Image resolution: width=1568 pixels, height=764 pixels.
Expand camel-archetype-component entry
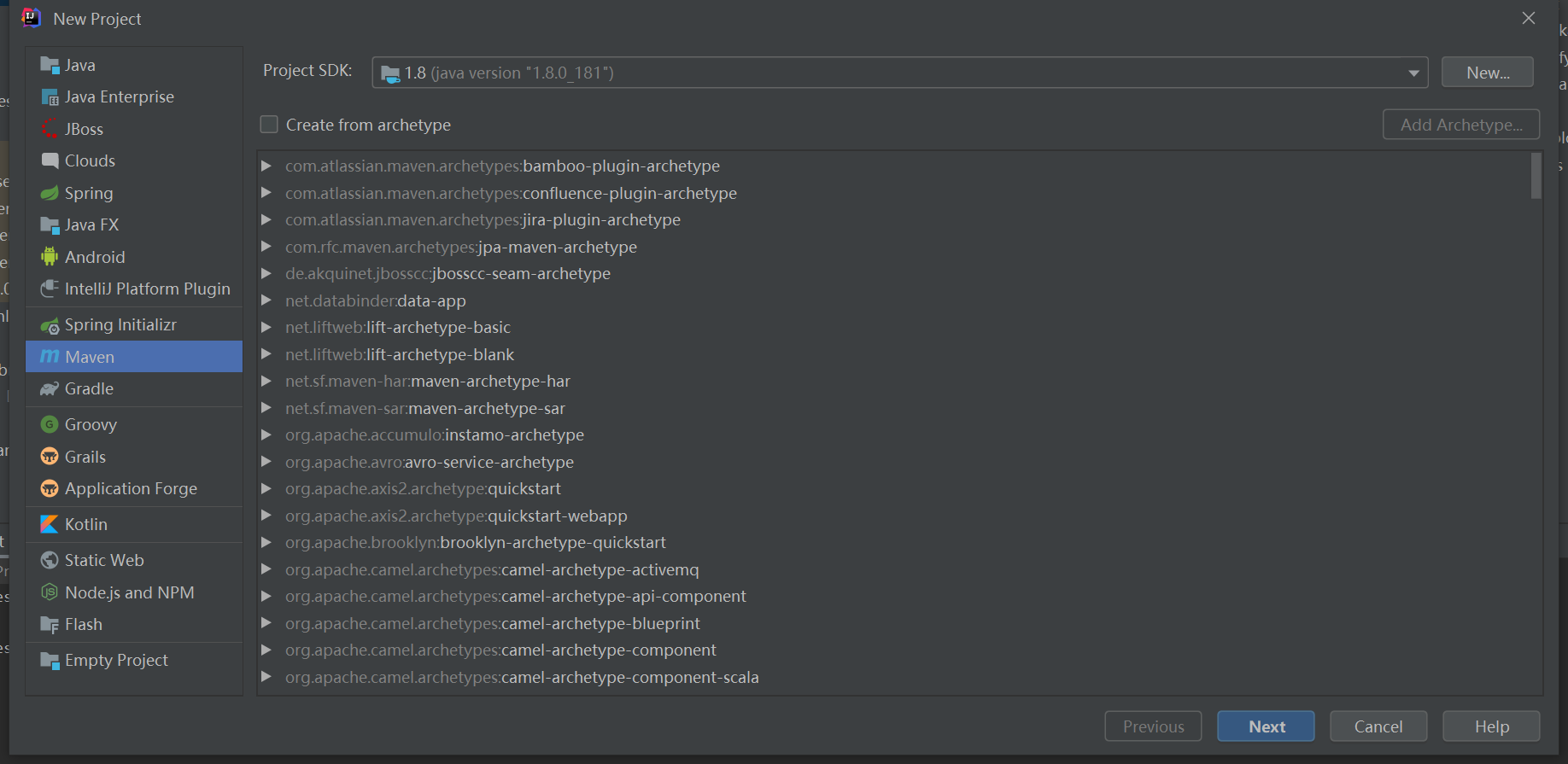(x=266, y=650)
